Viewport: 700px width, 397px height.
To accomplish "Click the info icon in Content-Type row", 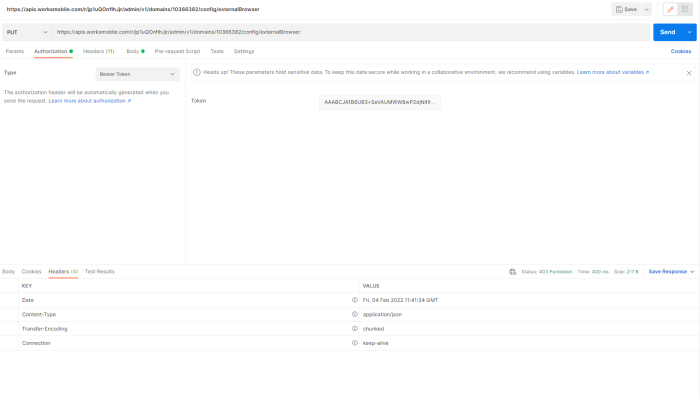I will (354, 314).
